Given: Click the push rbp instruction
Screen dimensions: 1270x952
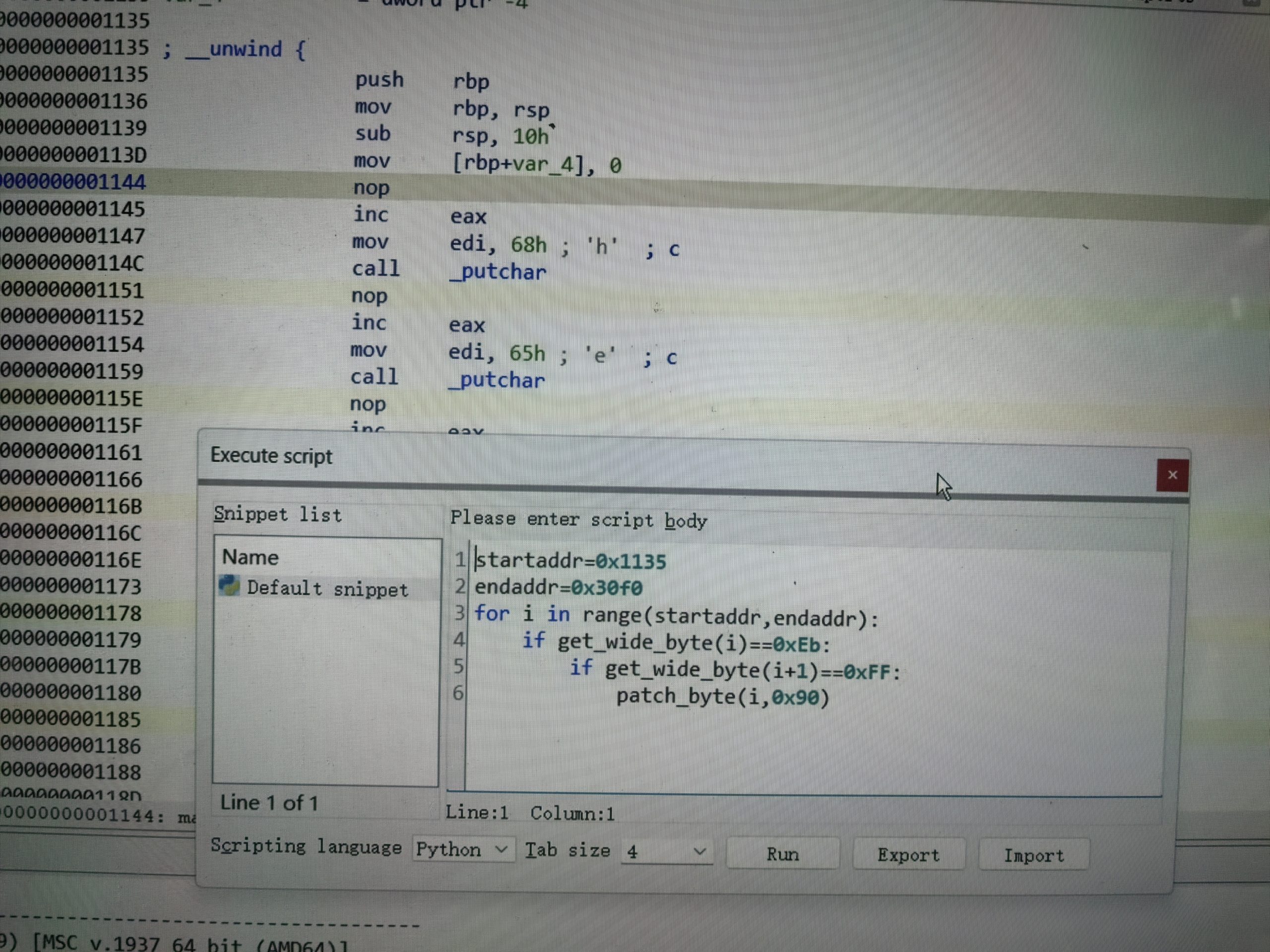Looking at the screenshot, I should pyautogui.click(x=422, y=80).
